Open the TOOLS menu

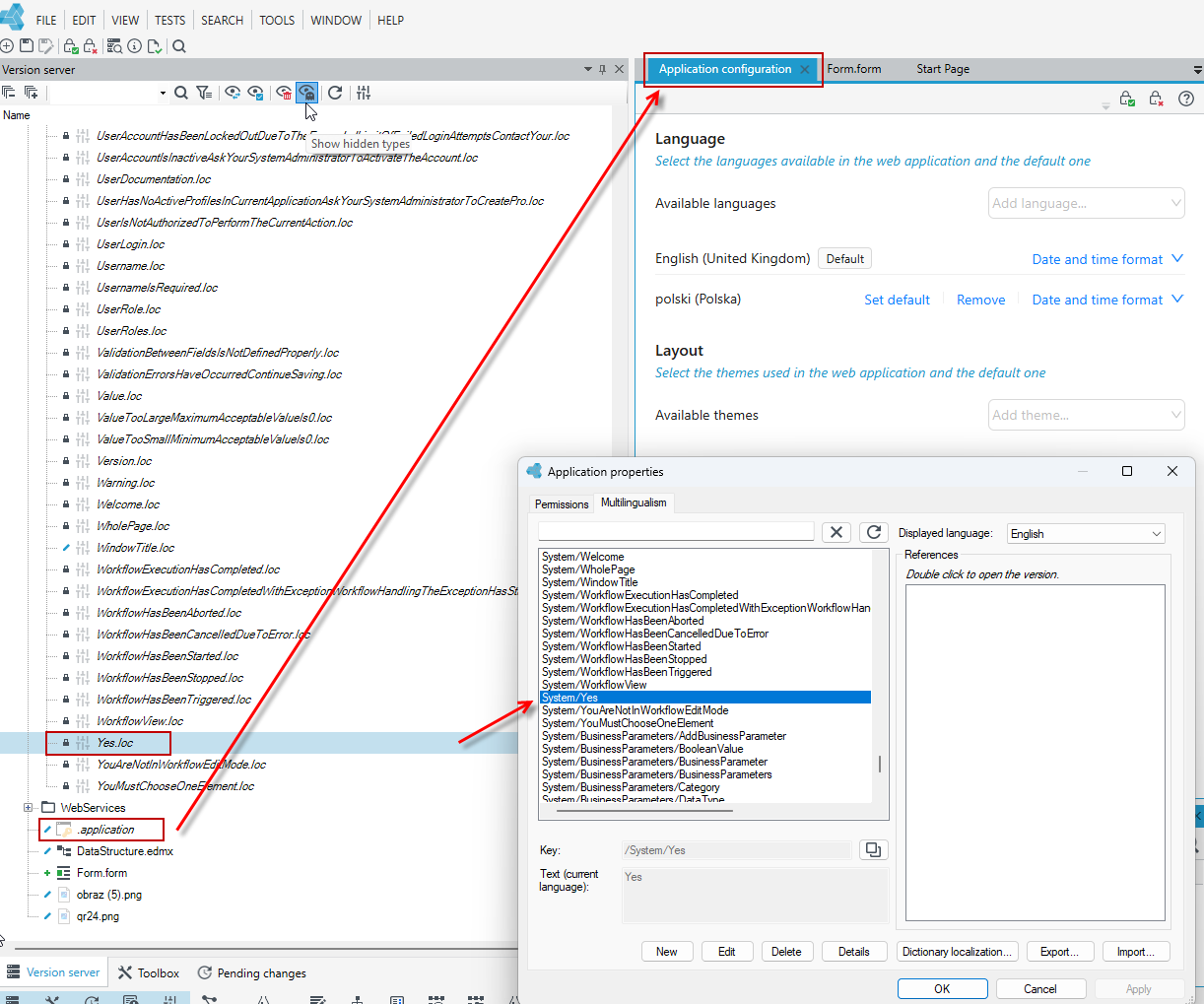coord(277,20)
